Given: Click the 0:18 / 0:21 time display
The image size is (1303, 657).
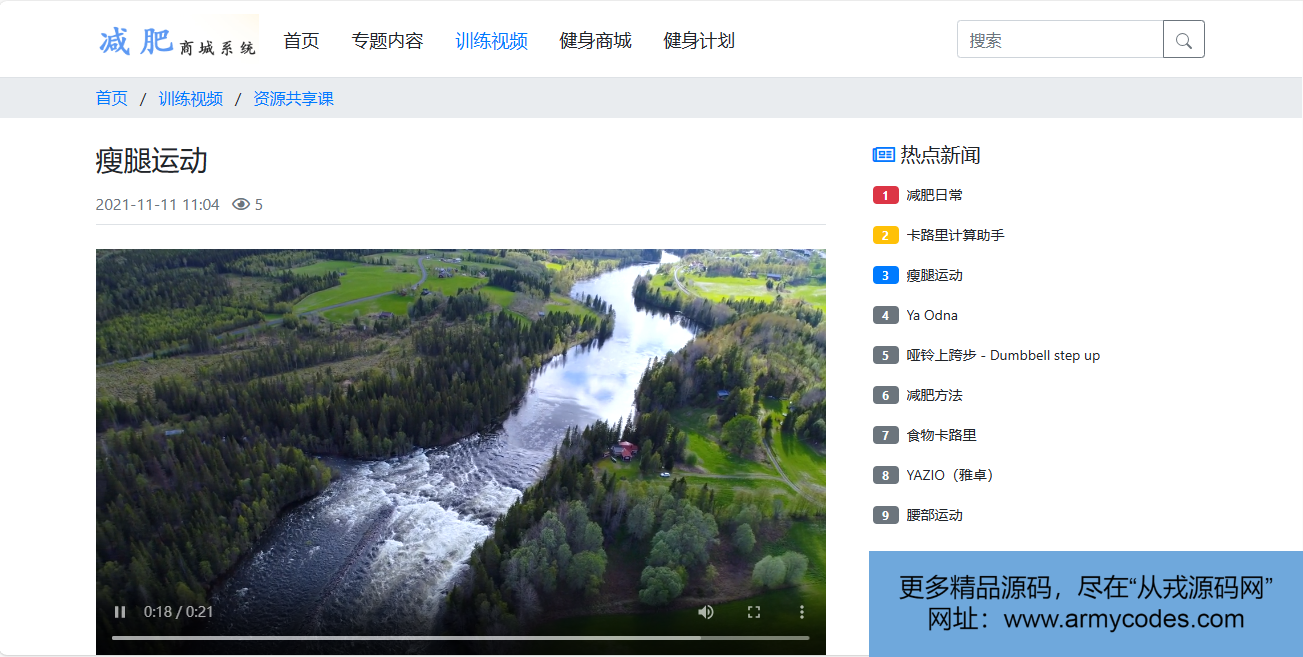Looking at the screenshot, I should 179,612.
